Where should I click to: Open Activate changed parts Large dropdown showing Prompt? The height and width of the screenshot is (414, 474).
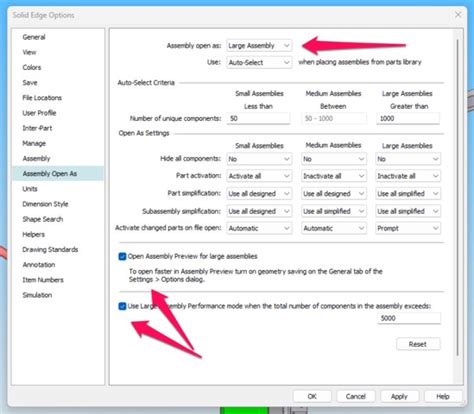[408, 228]
